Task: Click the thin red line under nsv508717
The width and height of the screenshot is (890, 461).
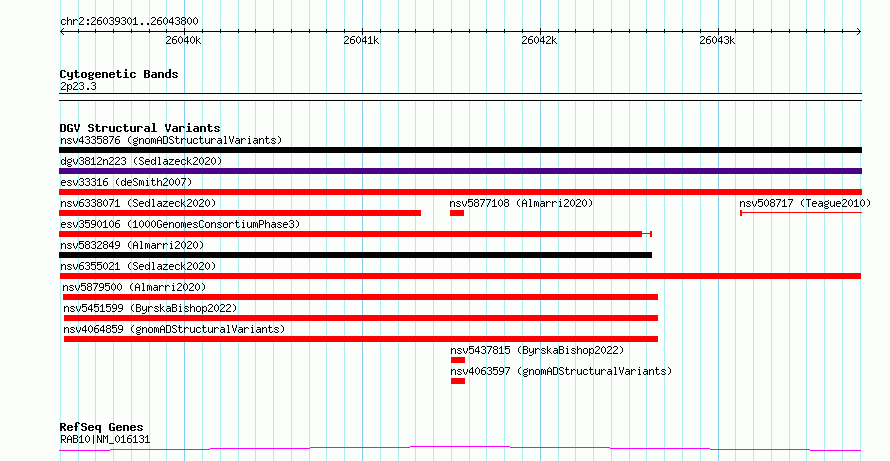Action: pyautogui.click(x=801, y=213)
